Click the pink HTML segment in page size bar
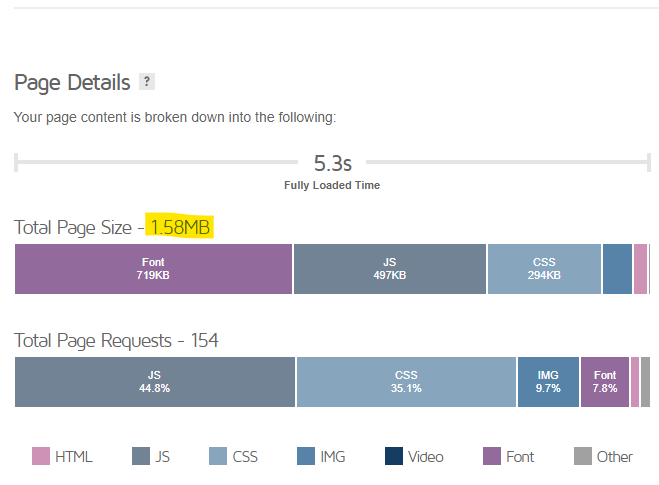The image size is (659, 485). coord(641,269)
